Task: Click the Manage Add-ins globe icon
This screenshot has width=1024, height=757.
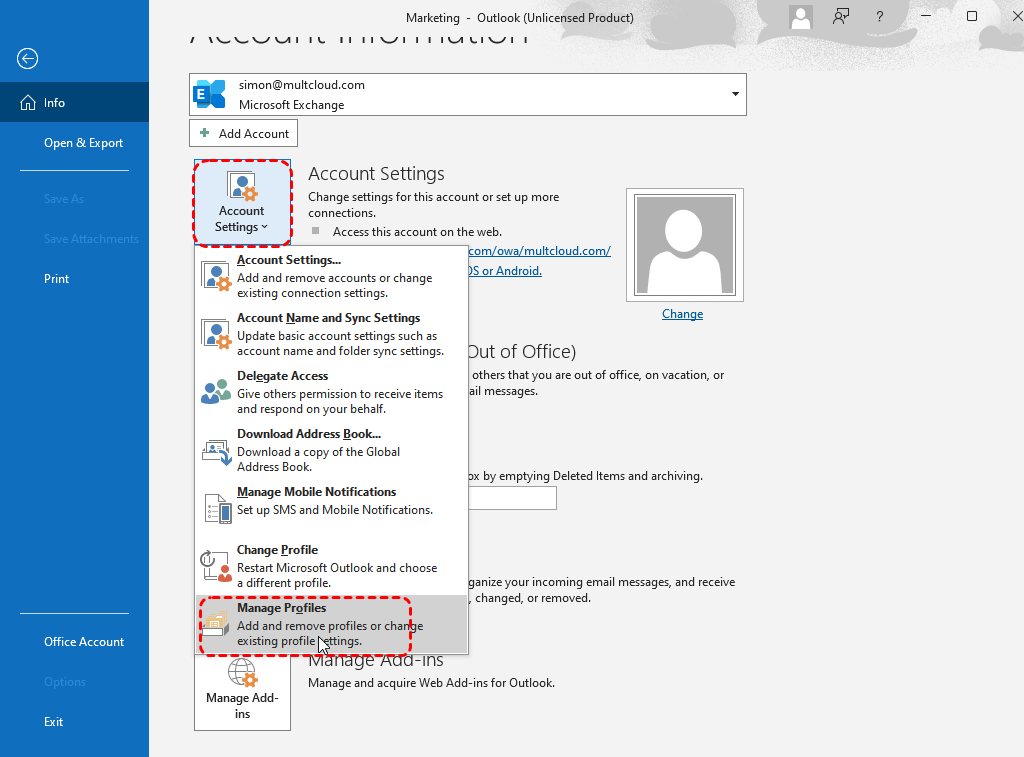Action: pos(242,673)
